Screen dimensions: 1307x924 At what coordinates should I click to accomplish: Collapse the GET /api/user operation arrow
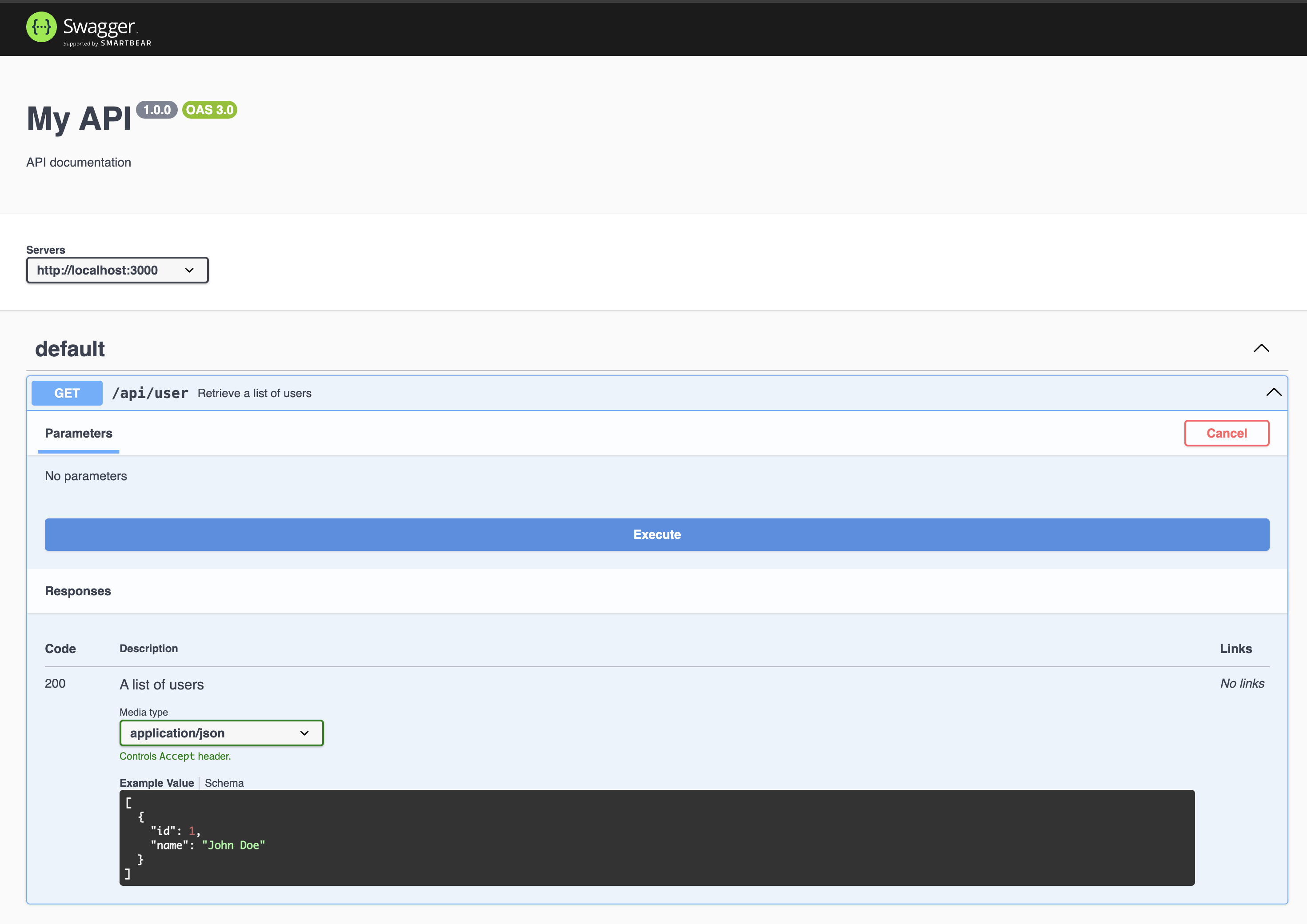click(x=1273, y=392)
